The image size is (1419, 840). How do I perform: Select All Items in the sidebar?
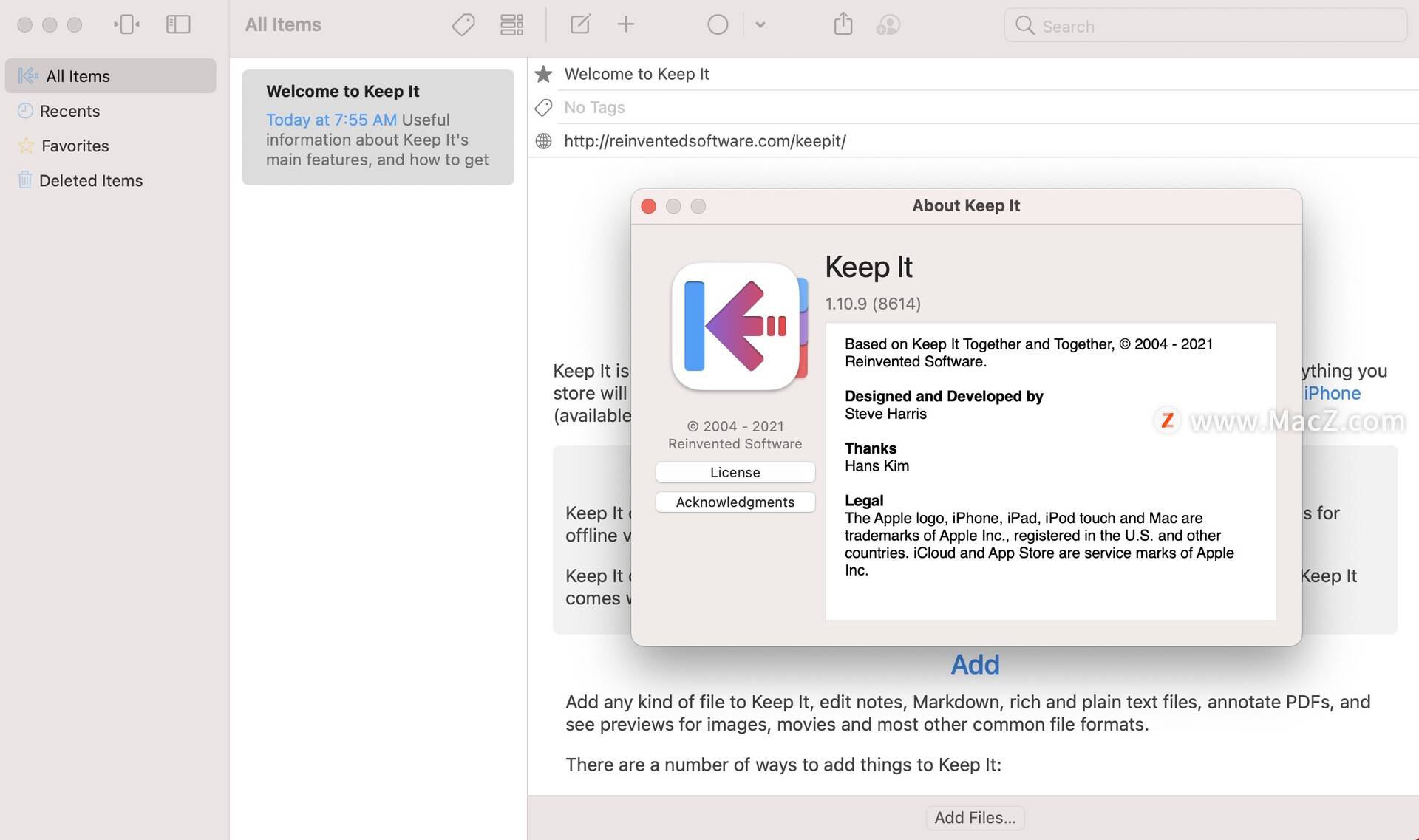point(110,76)
